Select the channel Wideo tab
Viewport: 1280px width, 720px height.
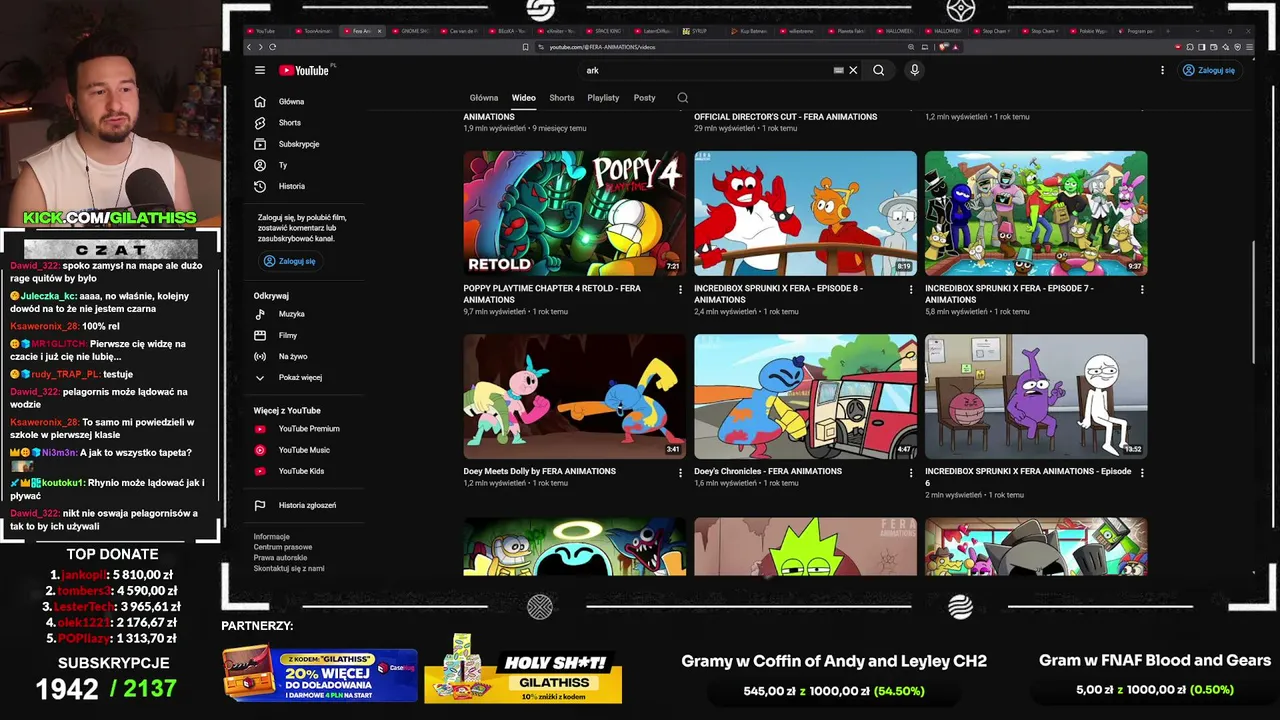[524, 98]
